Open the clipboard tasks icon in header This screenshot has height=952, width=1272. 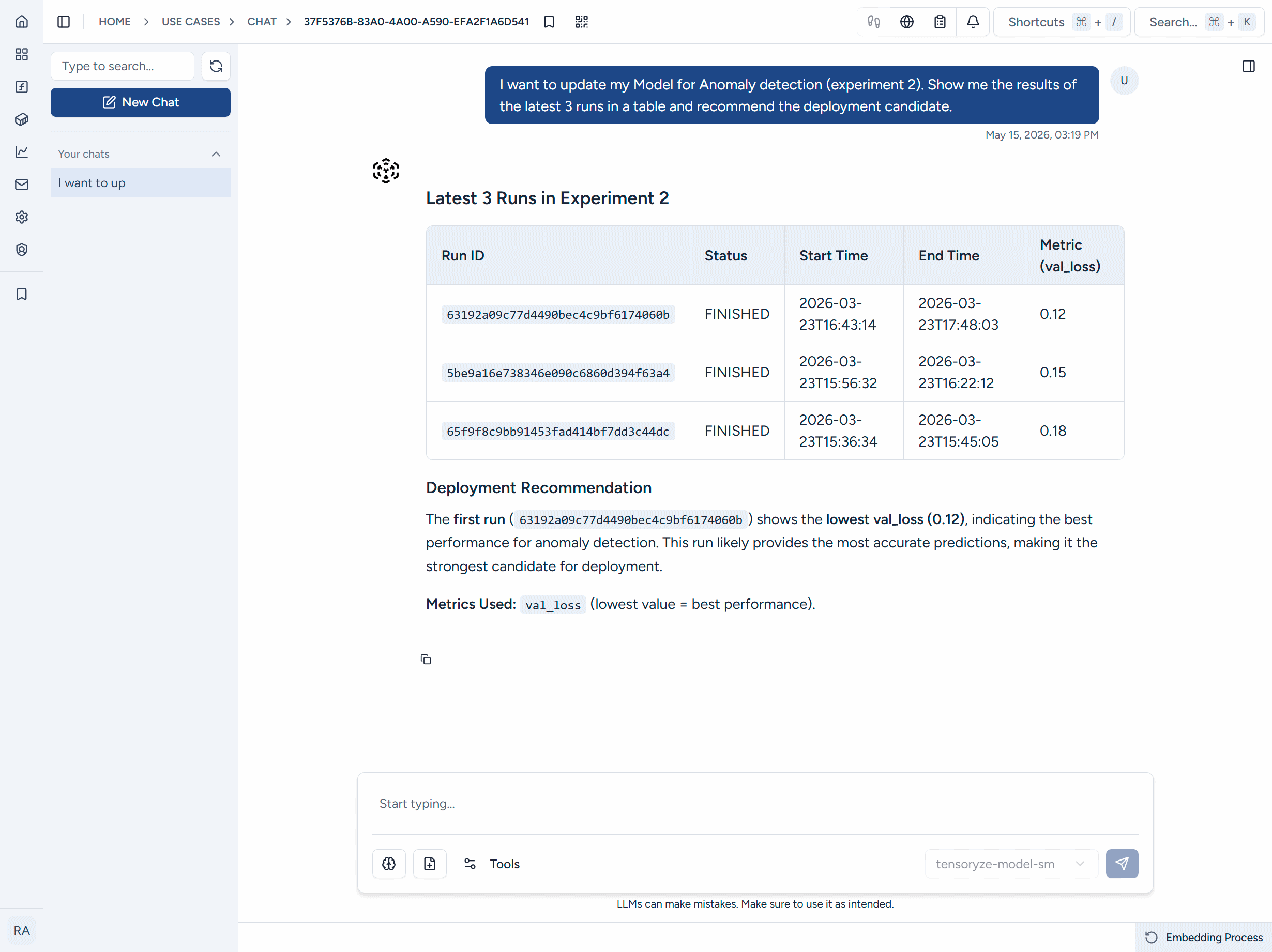pos(940,22)
